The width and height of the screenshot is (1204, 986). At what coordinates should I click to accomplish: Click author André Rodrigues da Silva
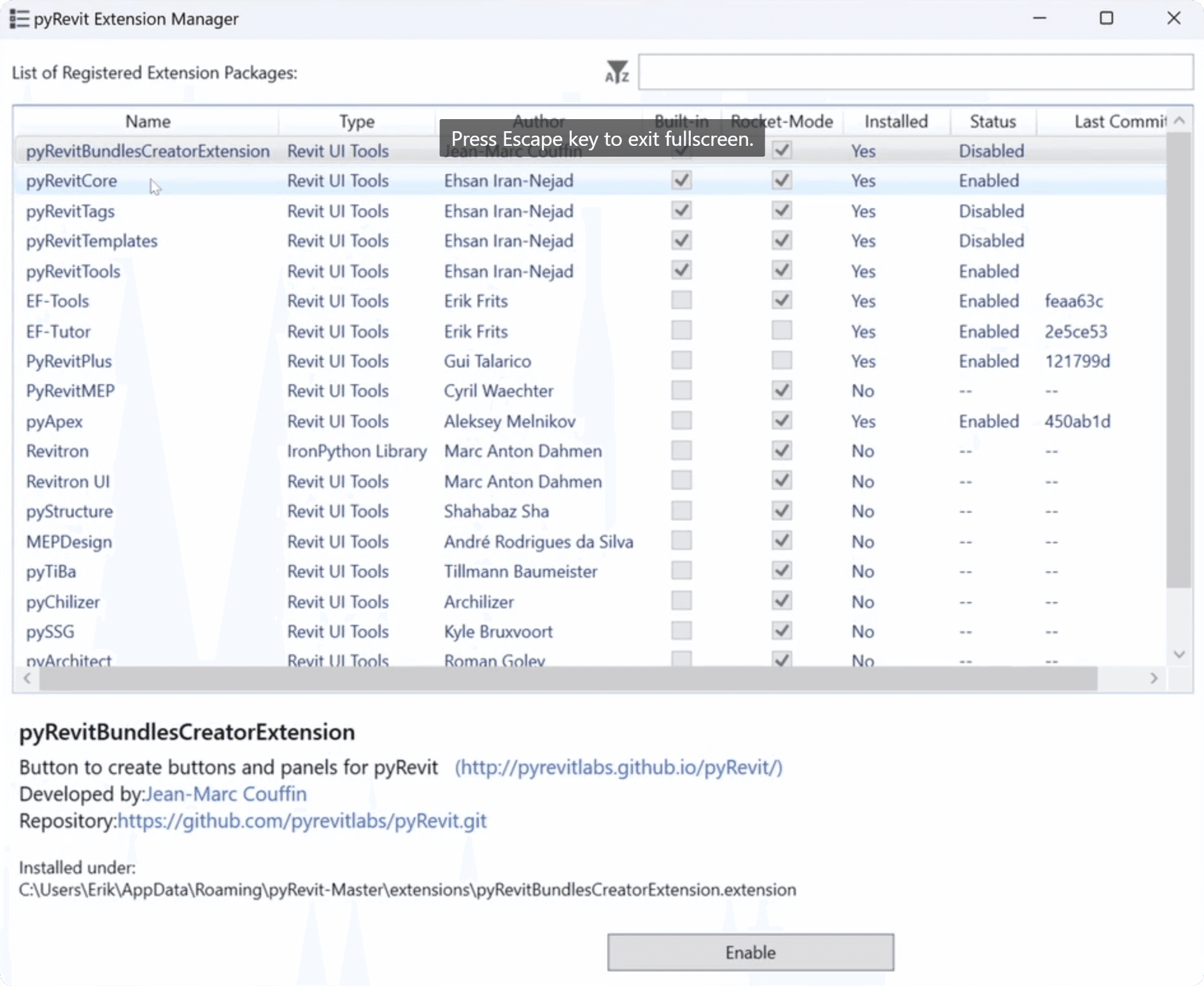pyautogui.click(x=539, y=541)
